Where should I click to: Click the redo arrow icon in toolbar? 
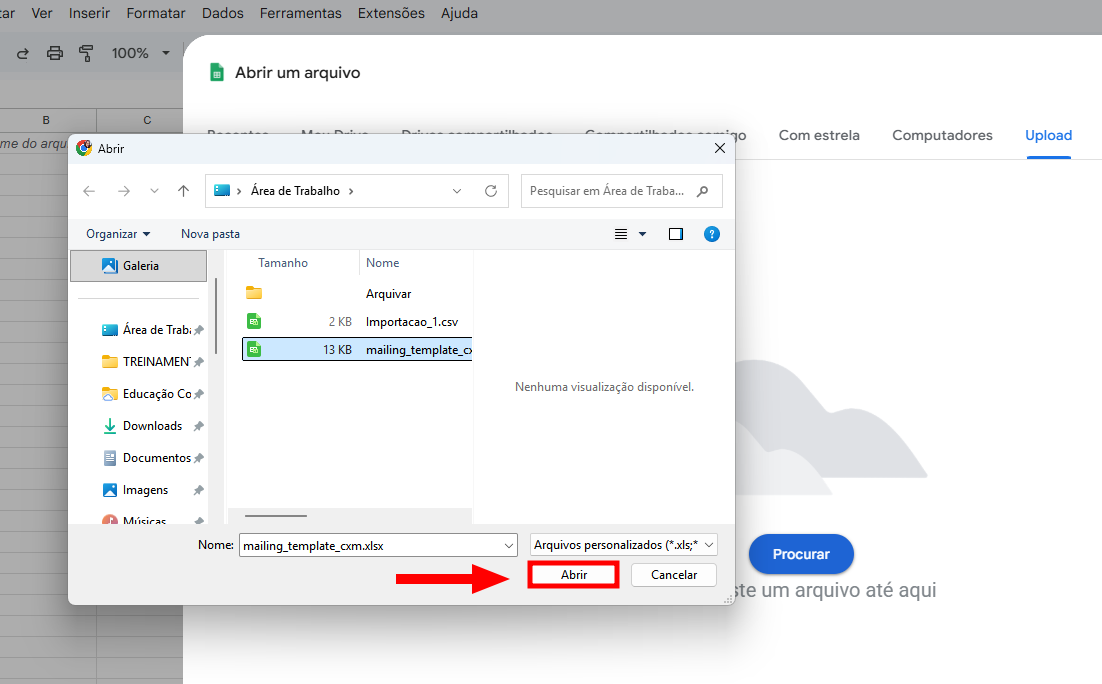tap(23, 53)
